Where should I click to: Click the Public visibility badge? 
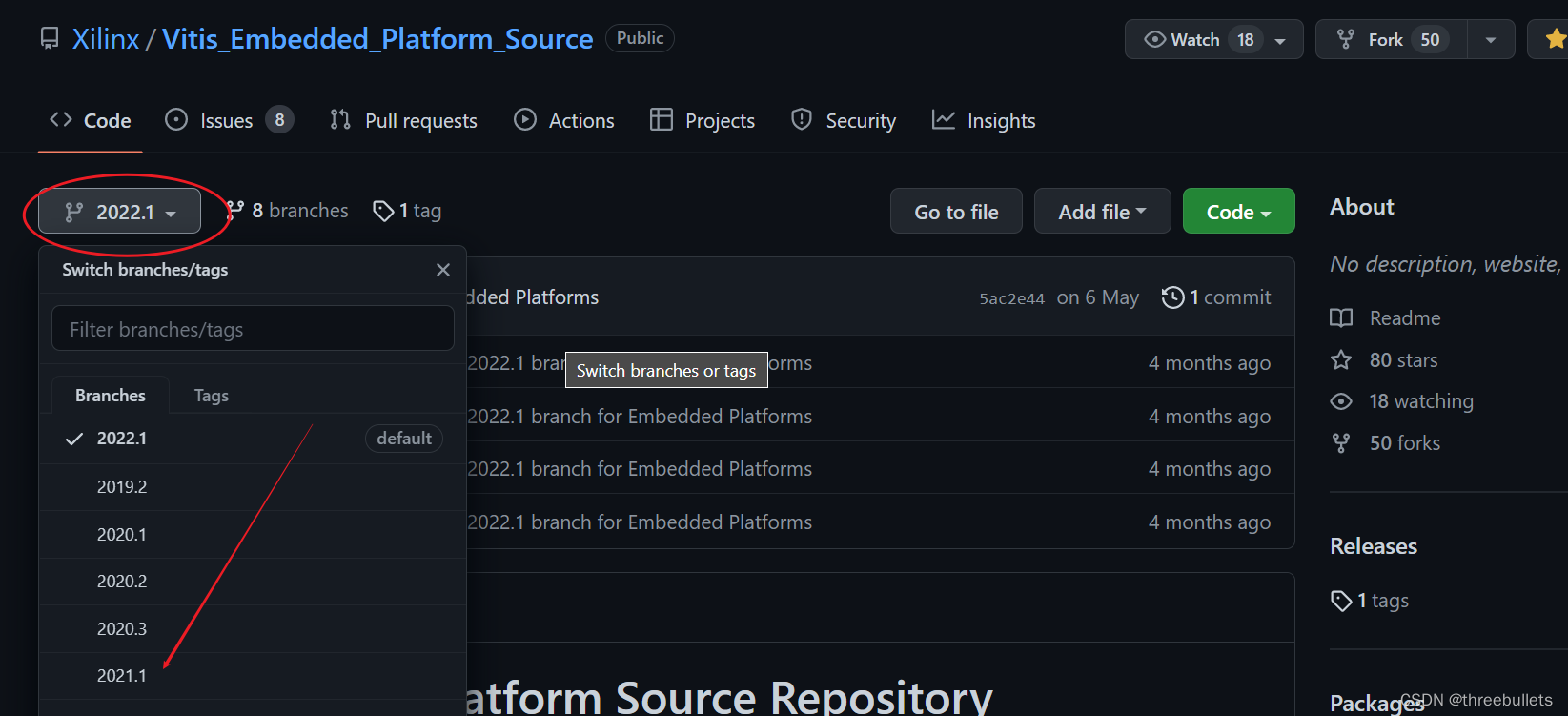pyautogui.click(x=640, y=38)
